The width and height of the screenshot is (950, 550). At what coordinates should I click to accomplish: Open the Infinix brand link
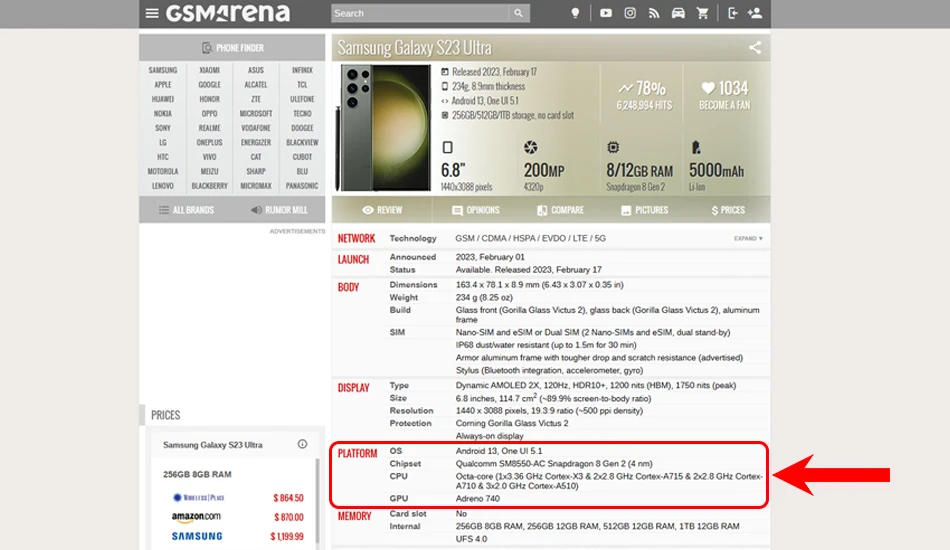pos(302,70)
